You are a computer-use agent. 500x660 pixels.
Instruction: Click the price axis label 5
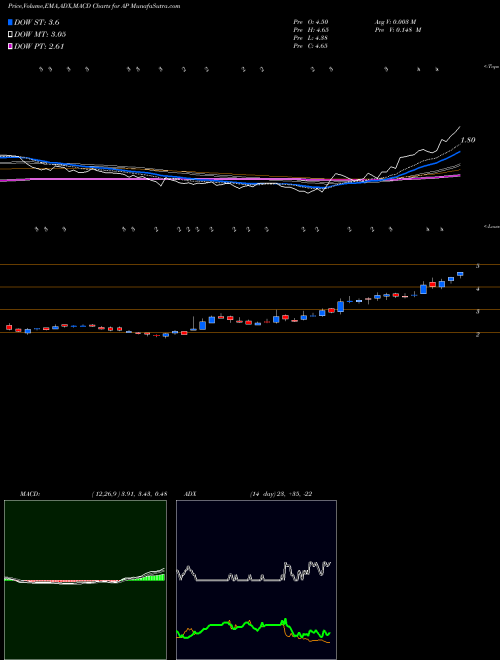tap(478, 266)
